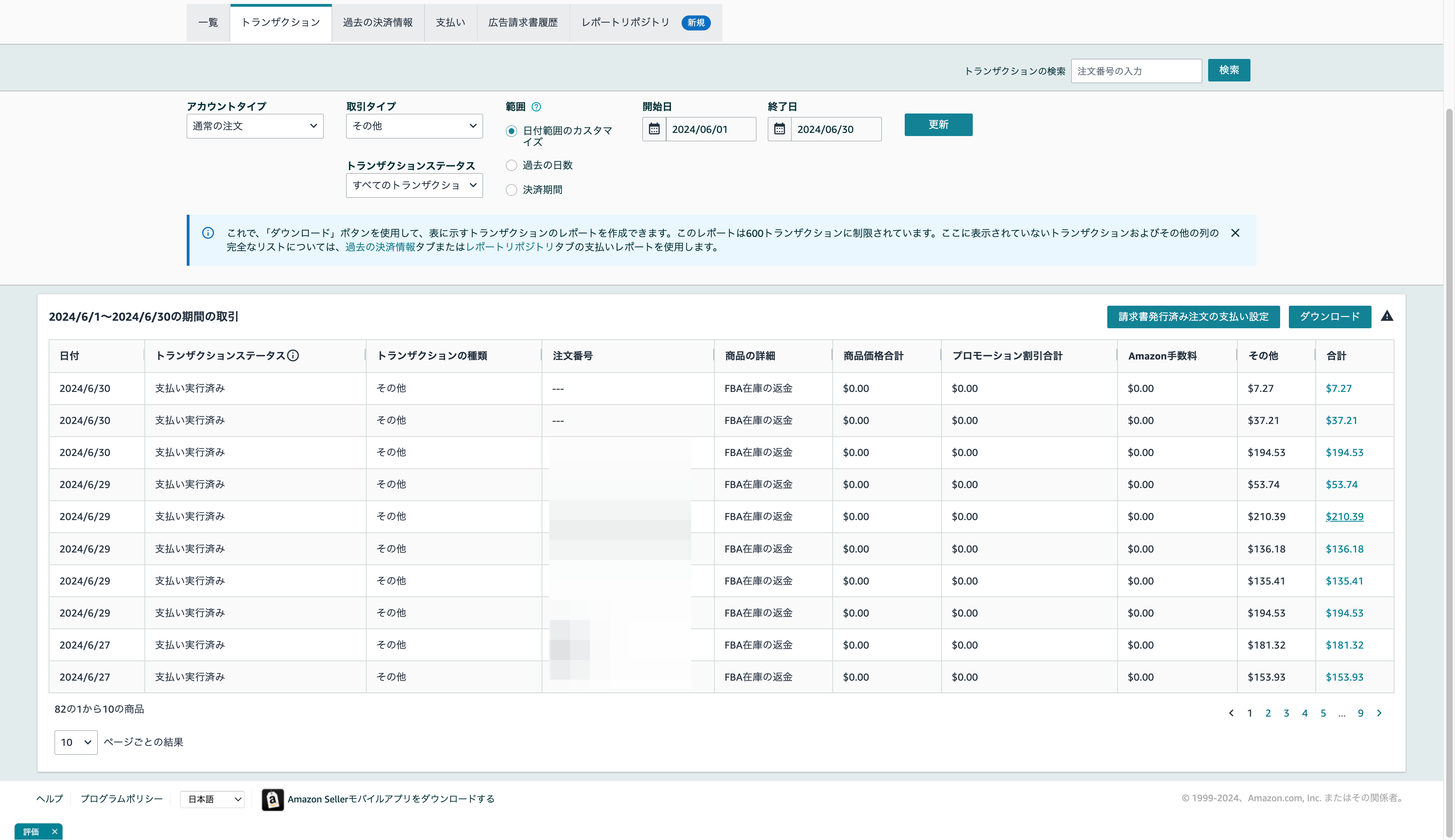Go to the next results page arrow
The width and height of the screenshot is (1455, 840).
point(1379,713)
